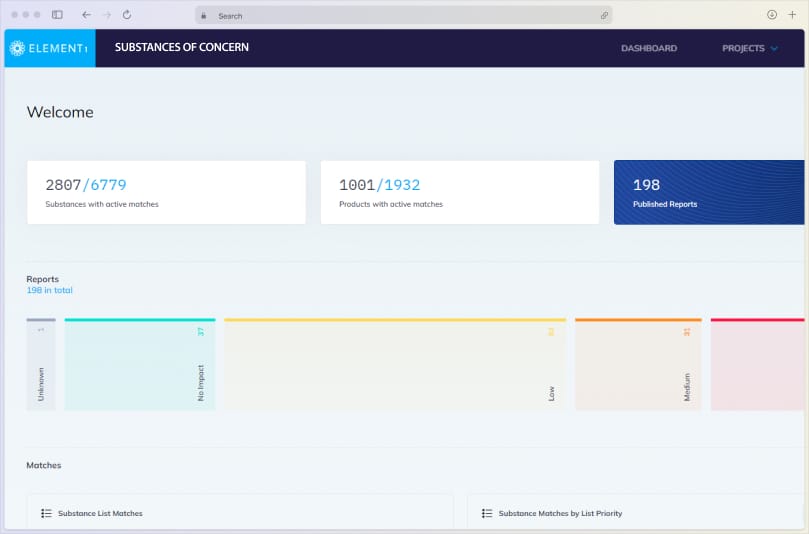Reload the page with refresh icon

click(x=127, y=15)
